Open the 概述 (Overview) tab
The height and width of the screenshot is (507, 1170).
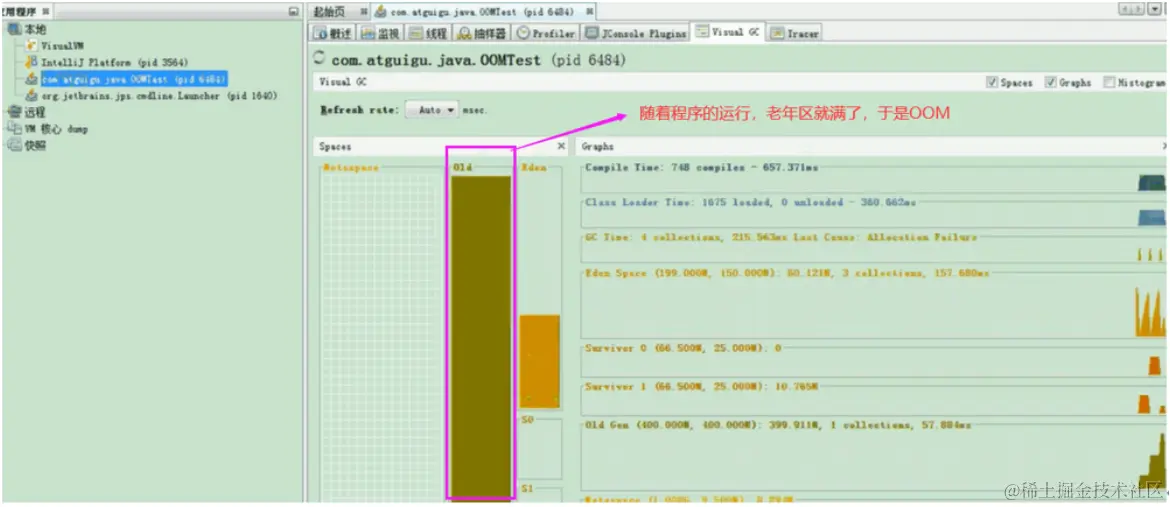tap(333, 34)
